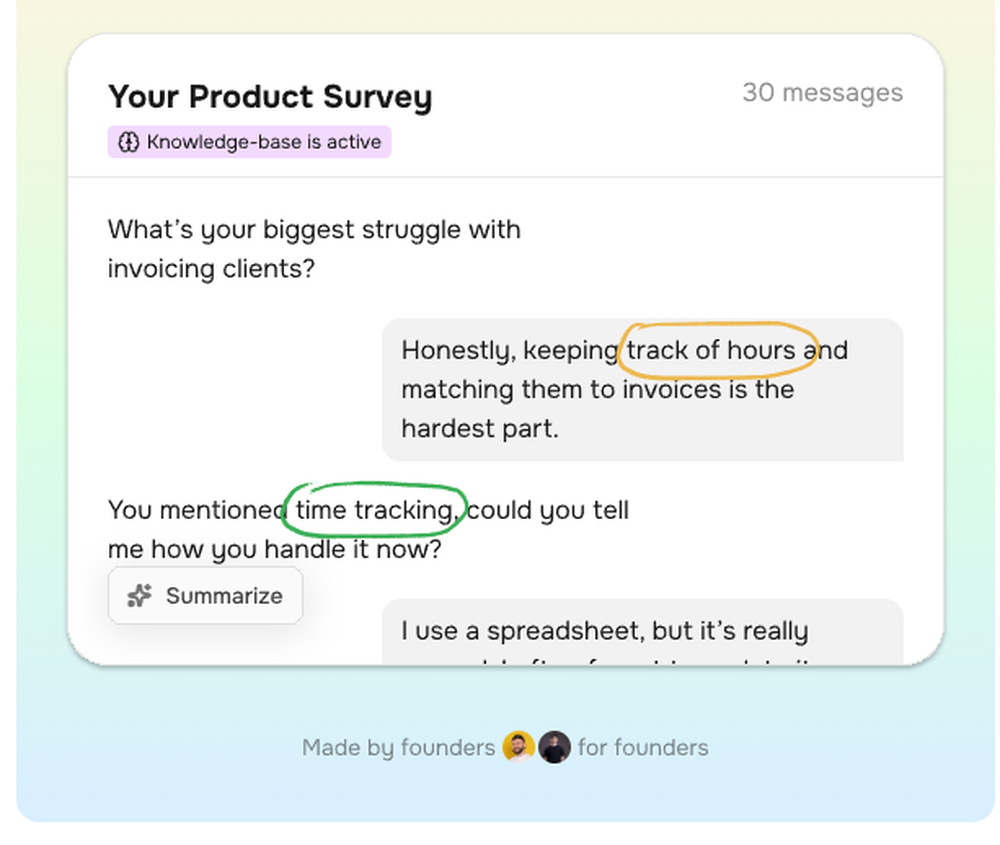The height and width of the screenshot is (845, 1000).
Task: Click the green-circled "time tracking" phrase
Action: click(x=374, y=510)
